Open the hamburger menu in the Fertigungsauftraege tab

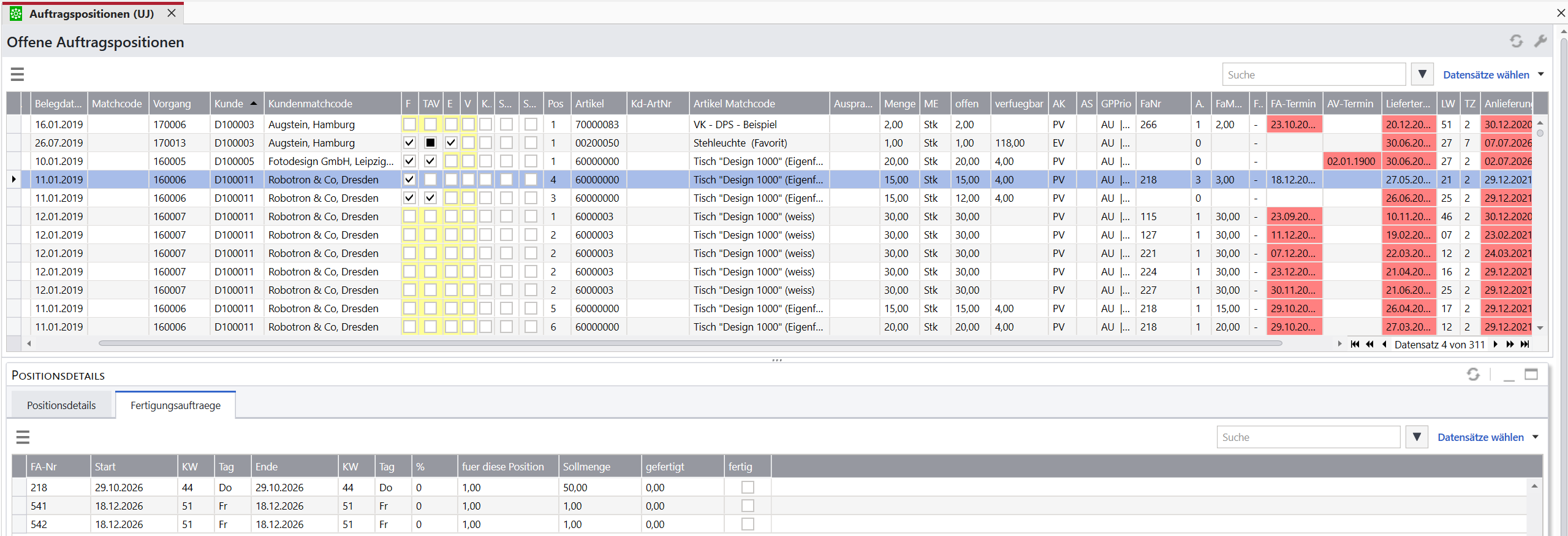coord(23,437)
